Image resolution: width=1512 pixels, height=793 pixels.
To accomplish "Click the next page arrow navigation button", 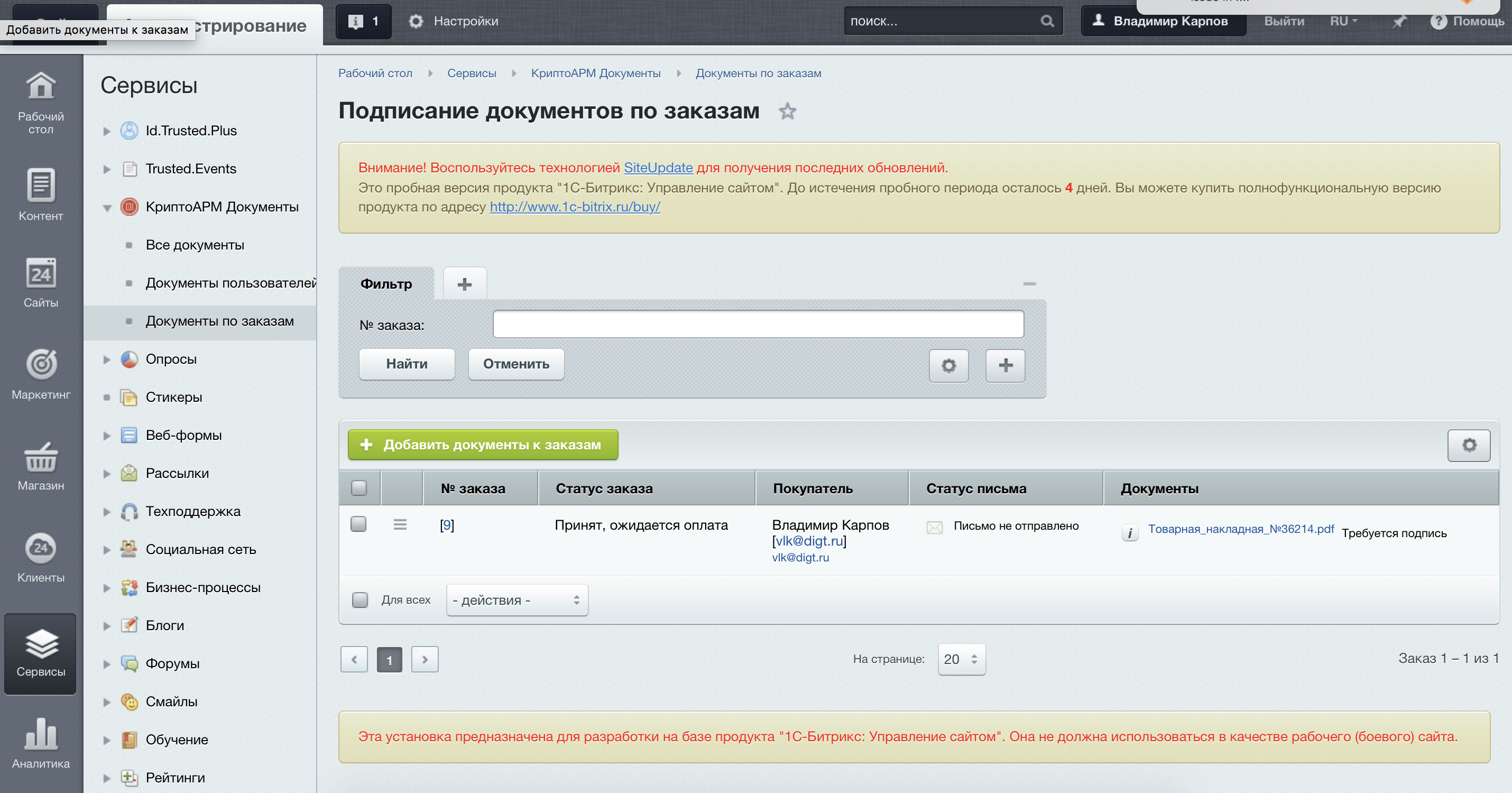I will [424, 659].
